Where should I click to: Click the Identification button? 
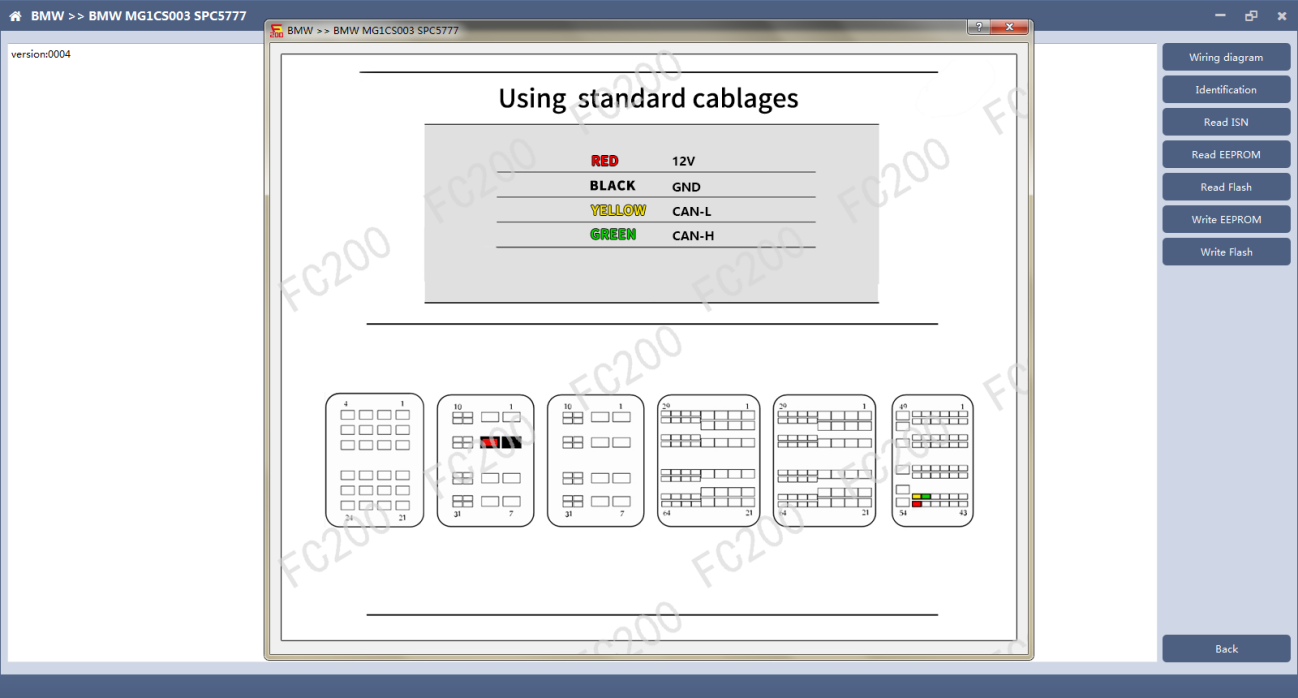tap(1226, 89)
